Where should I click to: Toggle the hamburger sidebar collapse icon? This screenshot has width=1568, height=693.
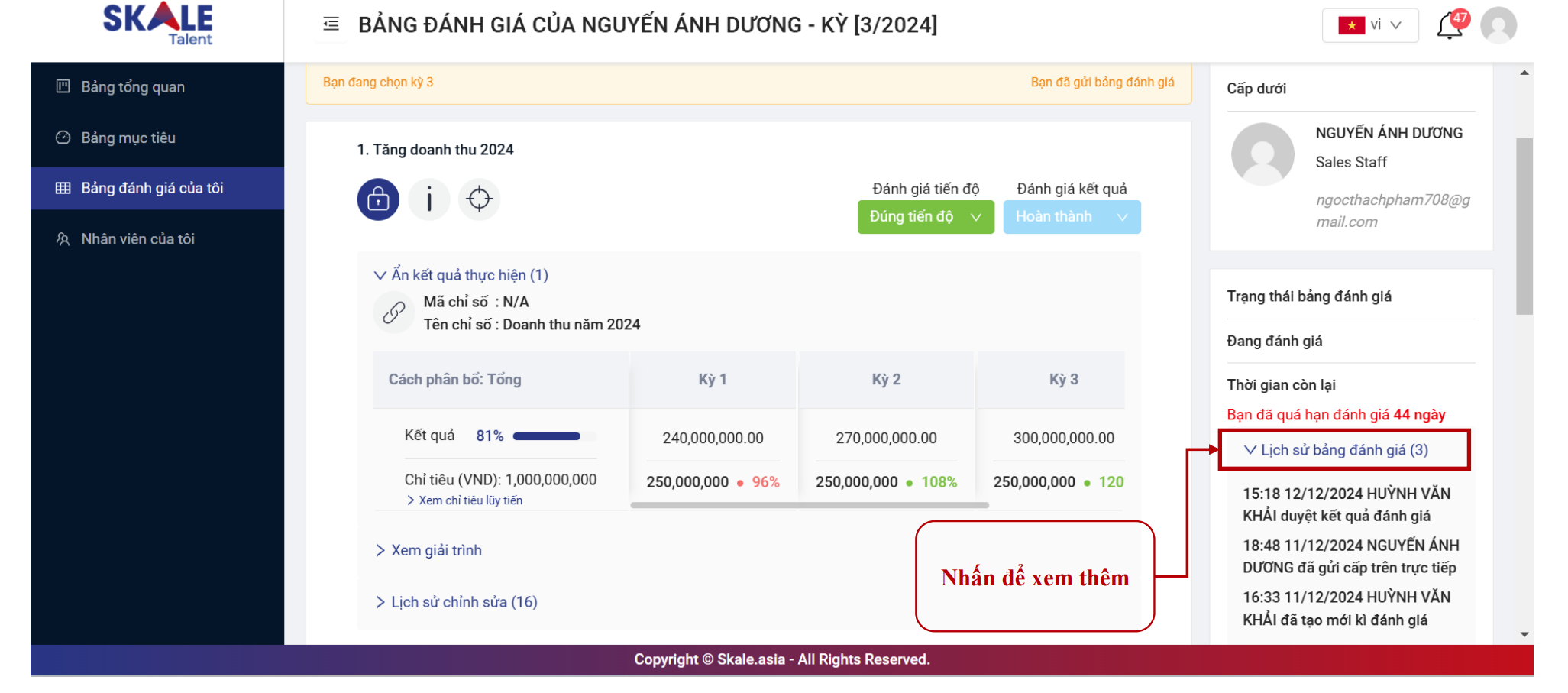[331, 24]
